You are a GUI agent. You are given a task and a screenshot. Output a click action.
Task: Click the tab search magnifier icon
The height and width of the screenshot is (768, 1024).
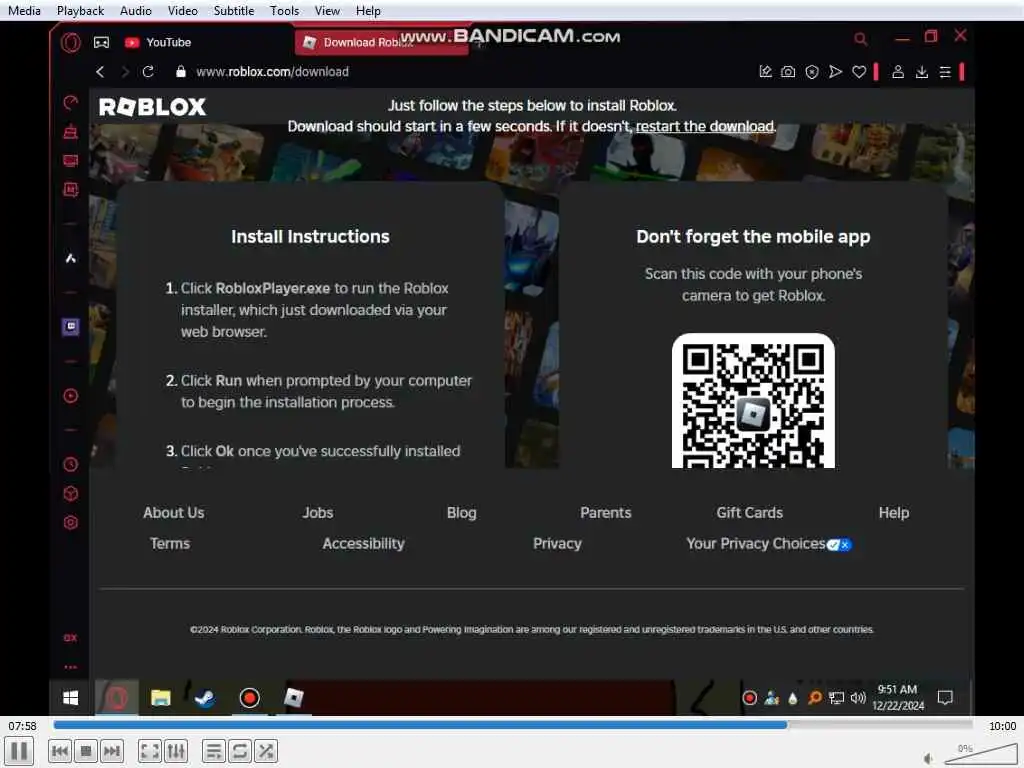tap(861, 39)
